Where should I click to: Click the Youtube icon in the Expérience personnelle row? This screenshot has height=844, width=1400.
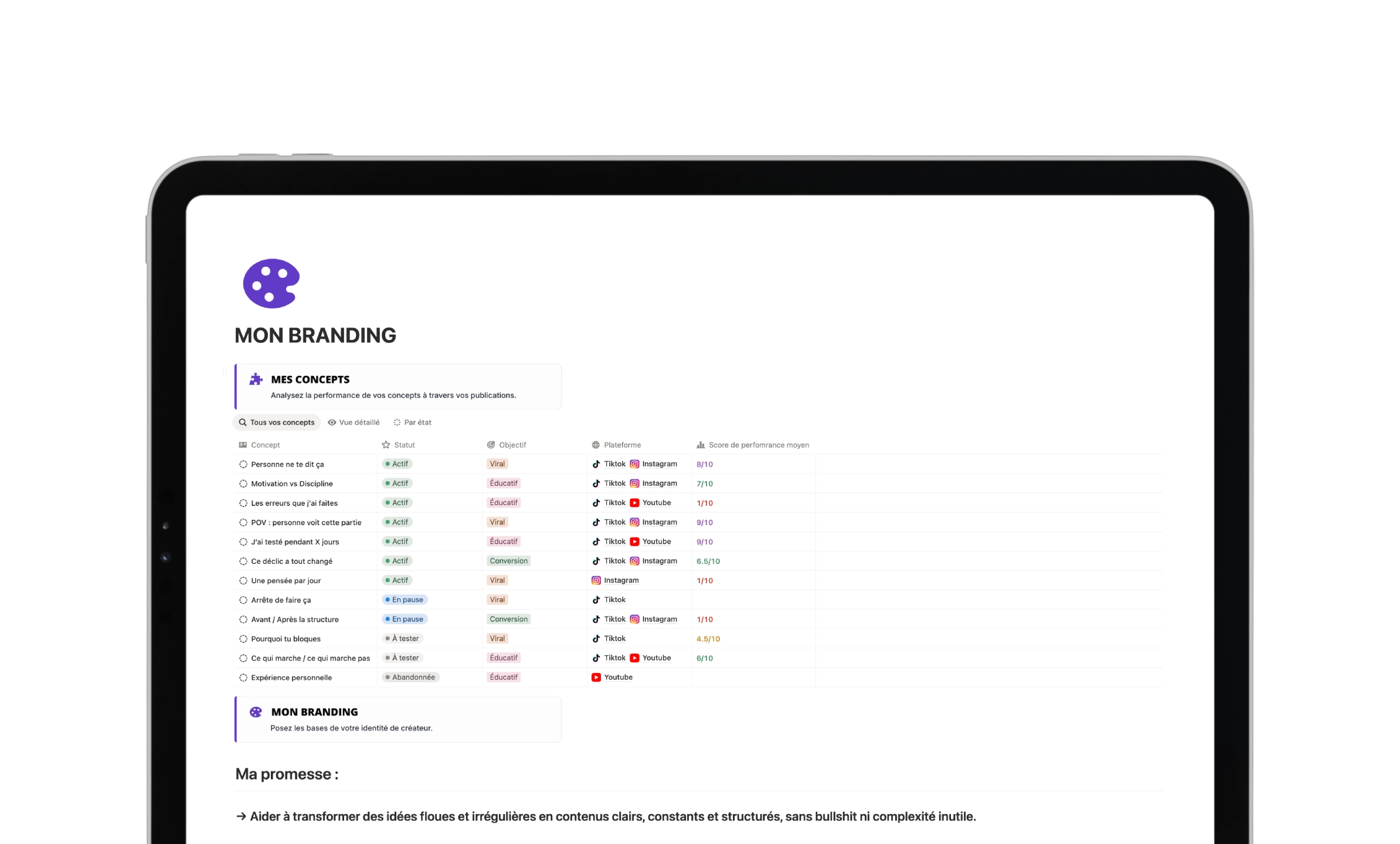pyautogui.click(x=596, y=677)
